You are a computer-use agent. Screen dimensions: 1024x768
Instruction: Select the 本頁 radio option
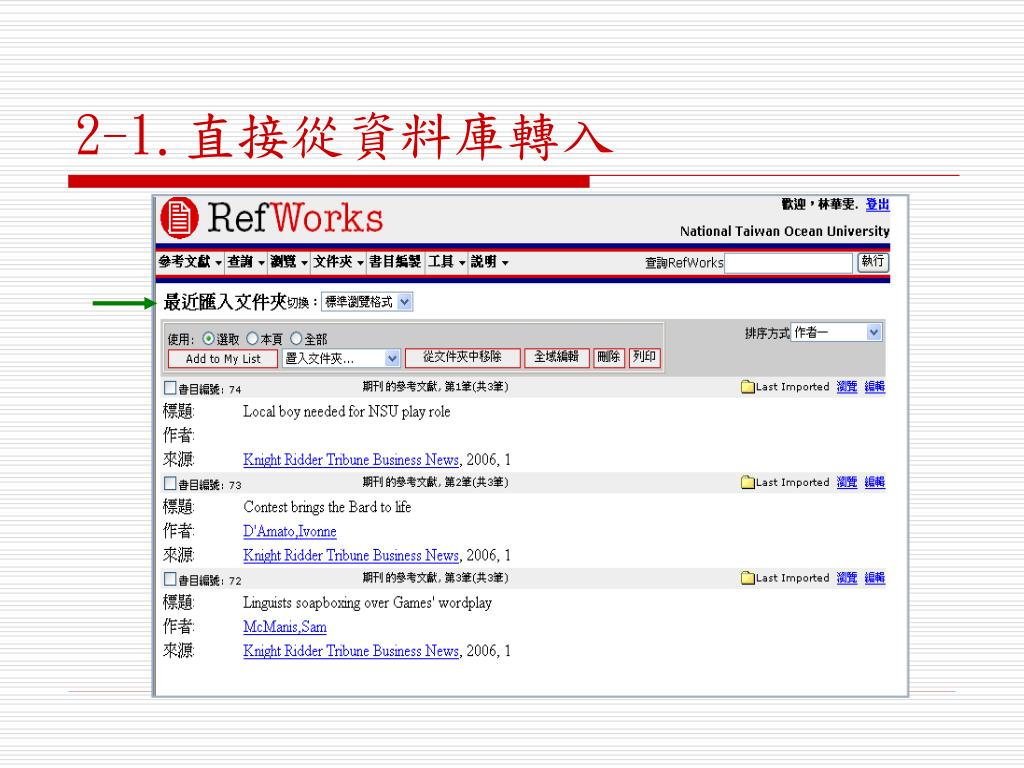(252, 339)
